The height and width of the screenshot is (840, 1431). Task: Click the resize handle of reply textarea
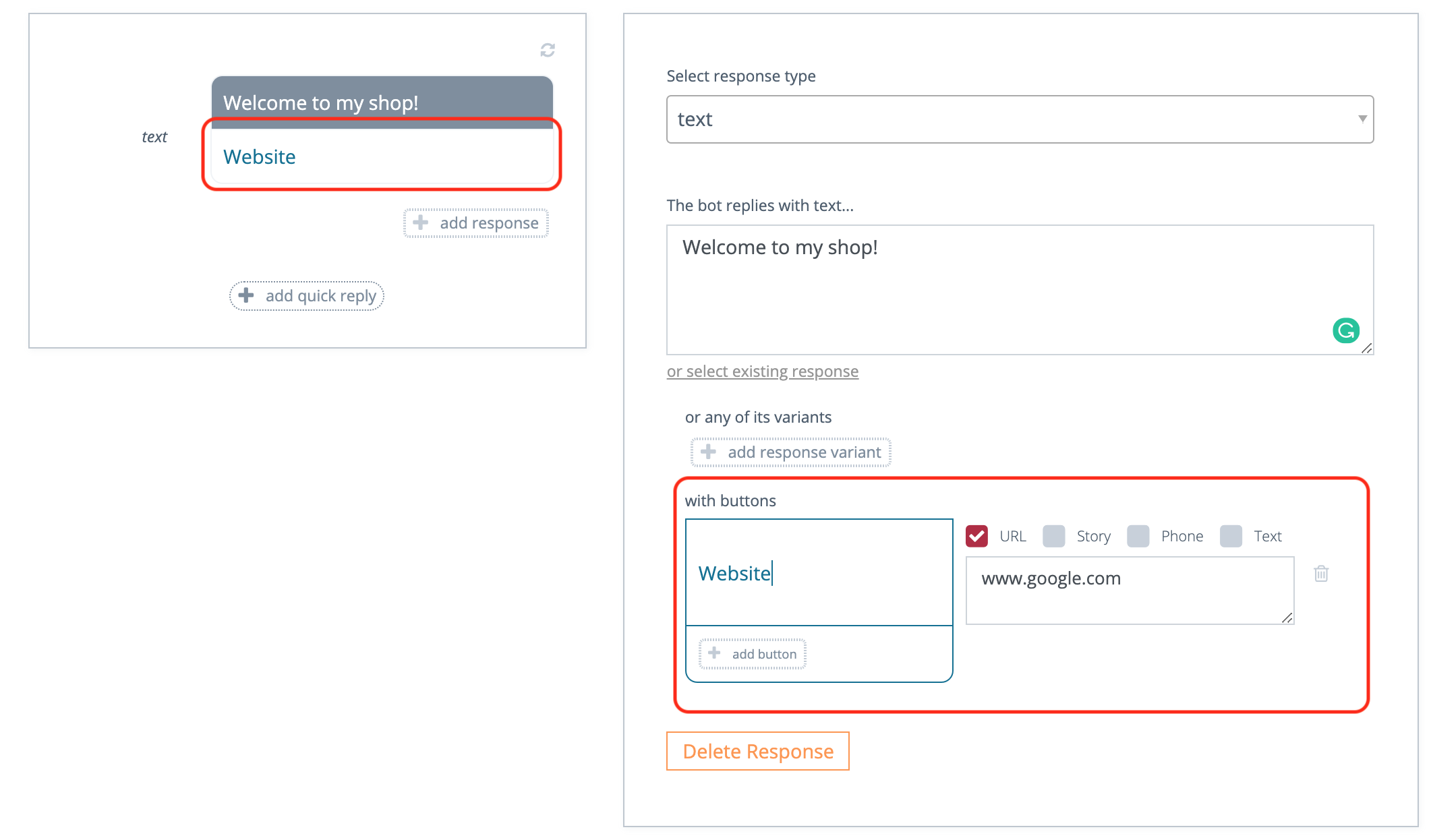click(x=1367, y=348)
